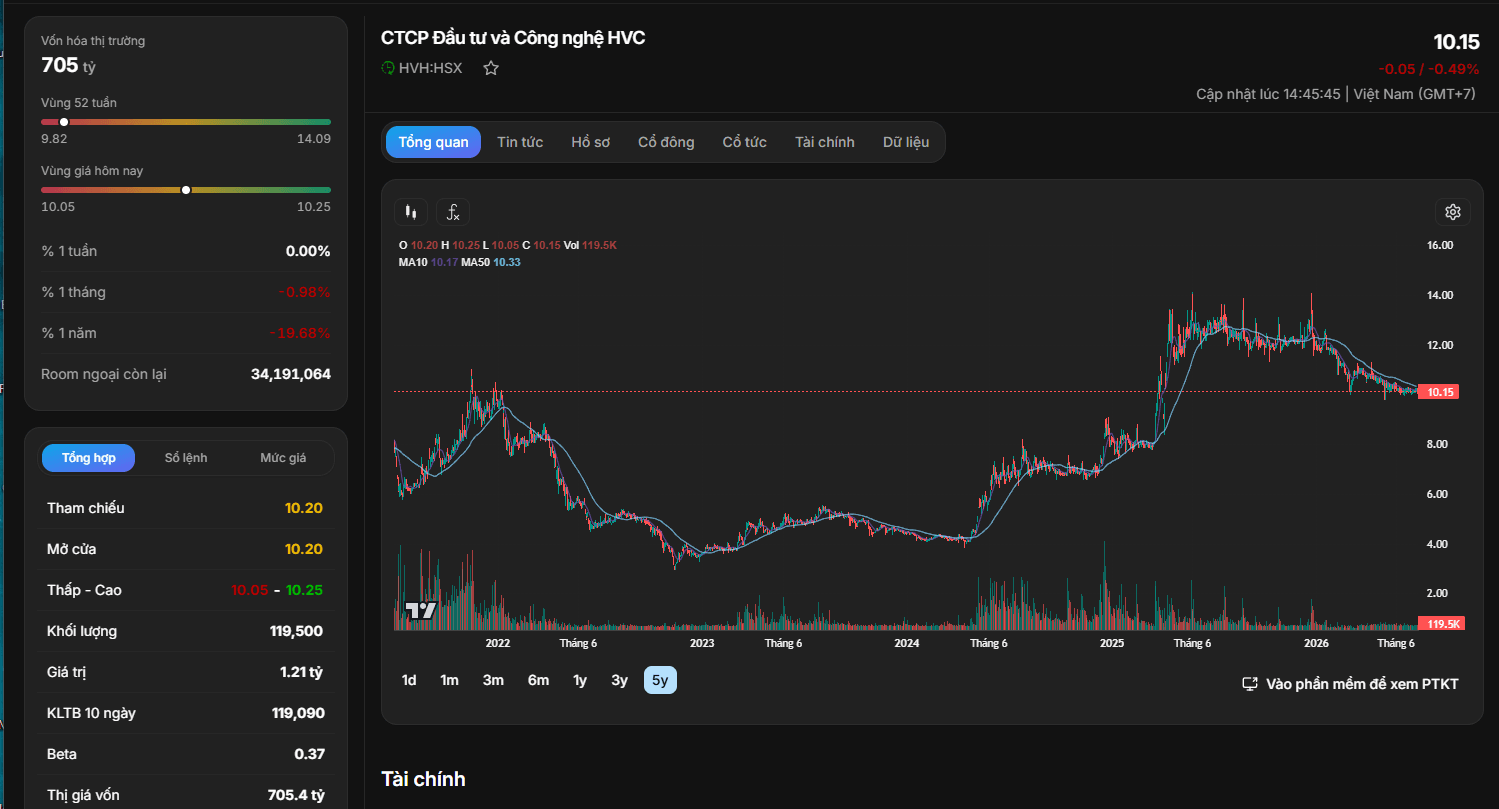Image resolution: width=1499 pixels, height=809 pixels.
Task: Switch to the Tin tức tab
Action: pos(520,142)
